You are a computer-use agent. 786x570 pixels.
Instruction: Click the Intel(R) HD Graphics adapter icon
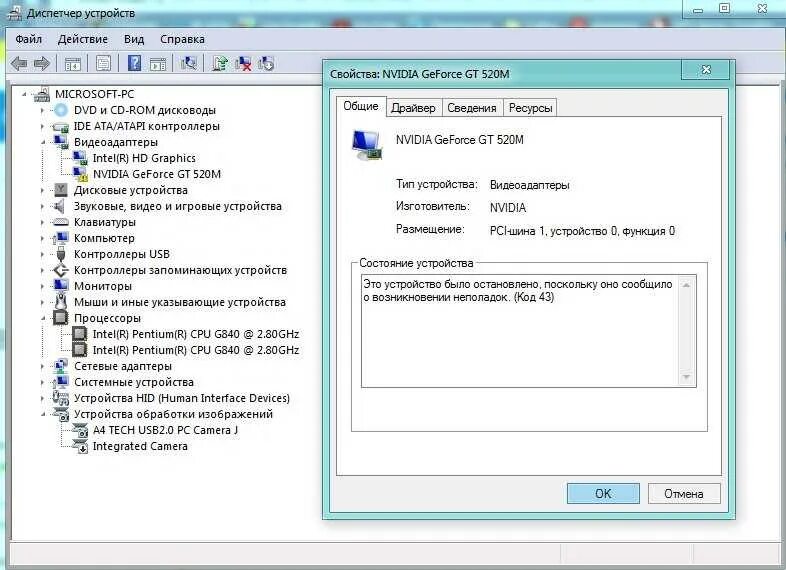point(80,158)
